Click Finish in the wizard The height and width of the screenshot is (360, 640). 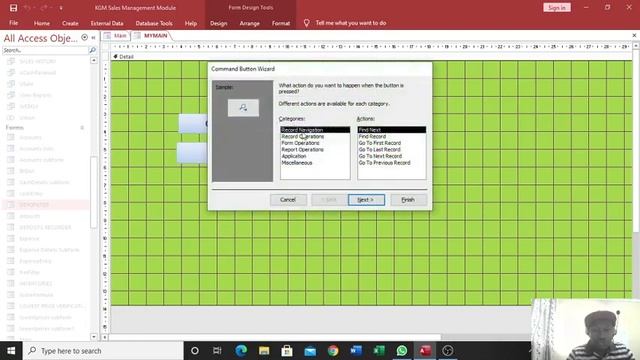(x=408, y=200)
